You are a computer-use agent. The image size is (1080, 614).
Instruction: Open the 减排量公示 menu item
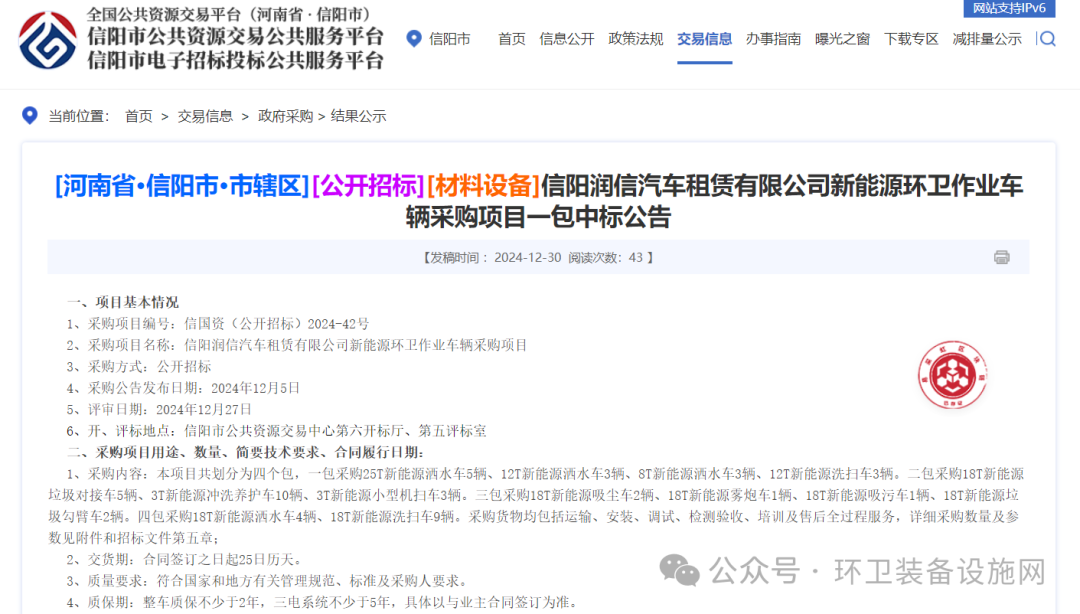click(987, 39)
